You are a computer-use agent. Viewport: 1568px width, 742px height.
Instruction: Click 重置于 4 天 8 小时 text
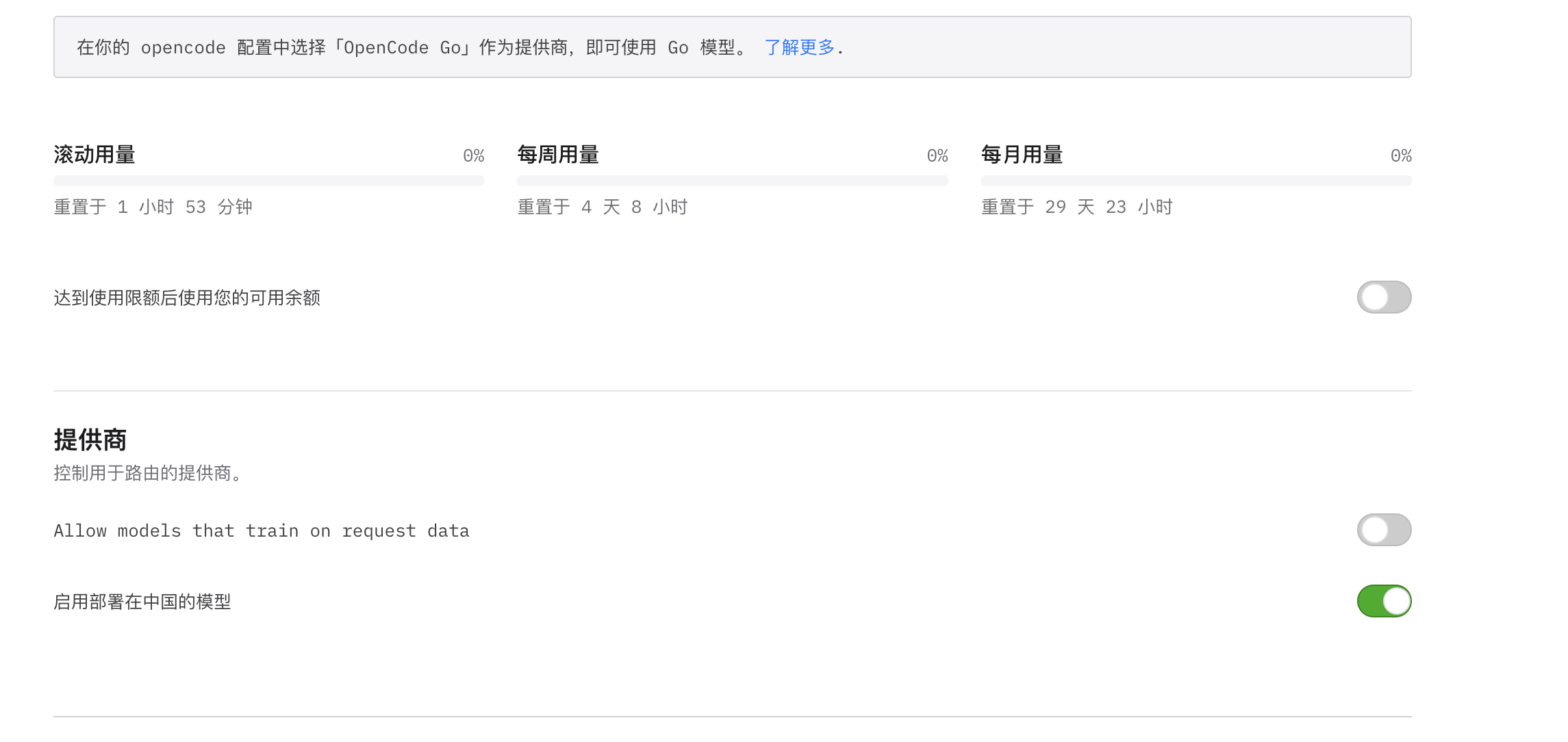(603, 207)
